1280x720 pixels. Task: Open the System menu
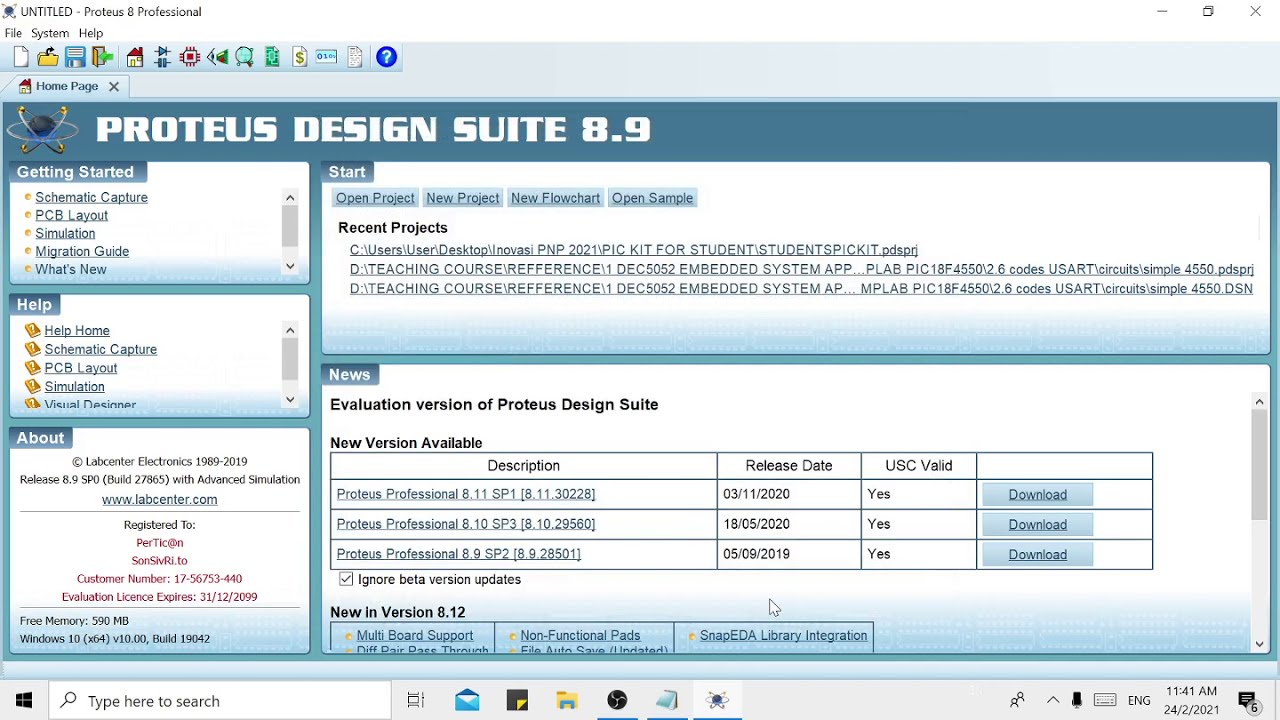[x=49, y=33]
